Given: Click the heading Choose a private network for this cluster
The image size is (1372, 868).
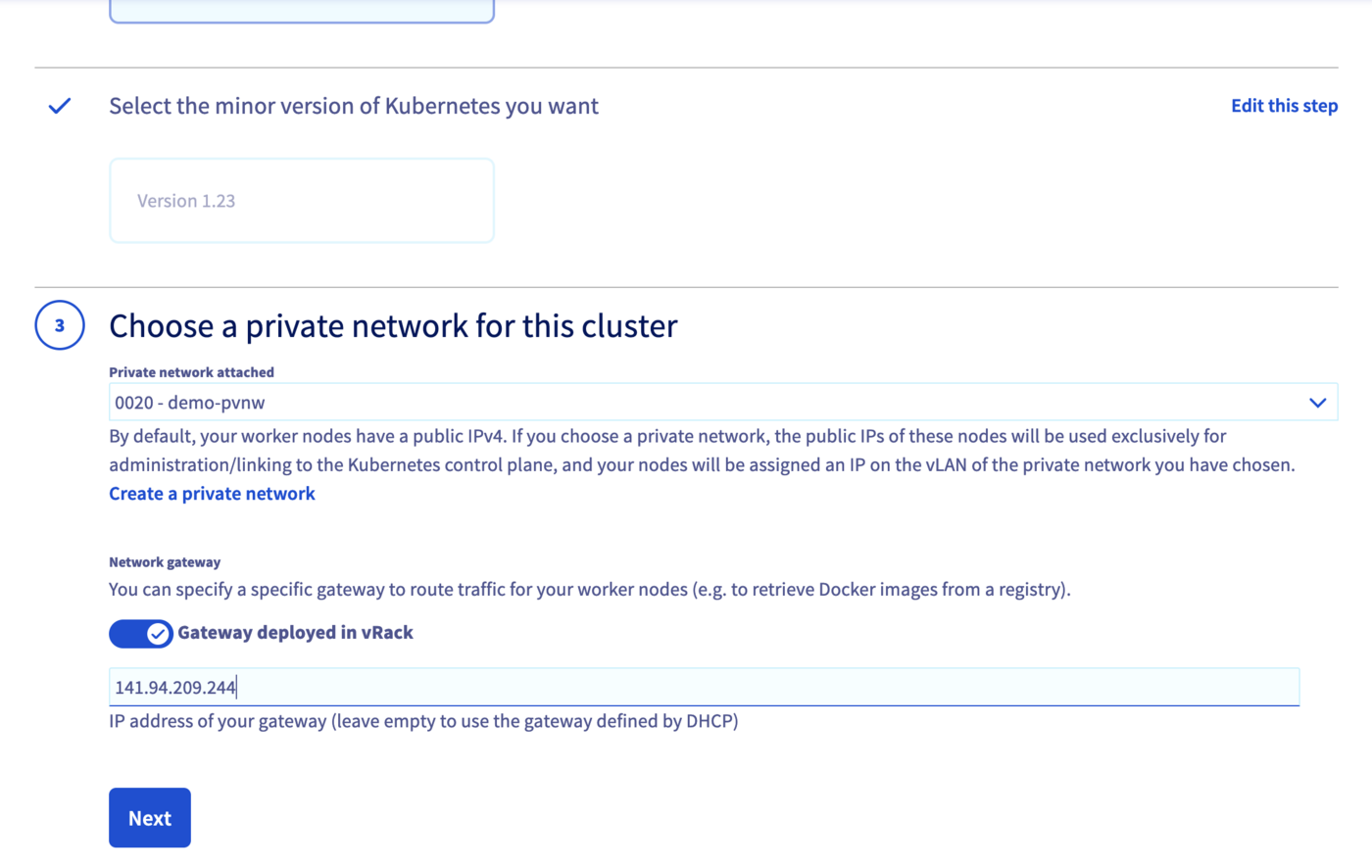Looking at the screenshot, I should tap(392, 324).
